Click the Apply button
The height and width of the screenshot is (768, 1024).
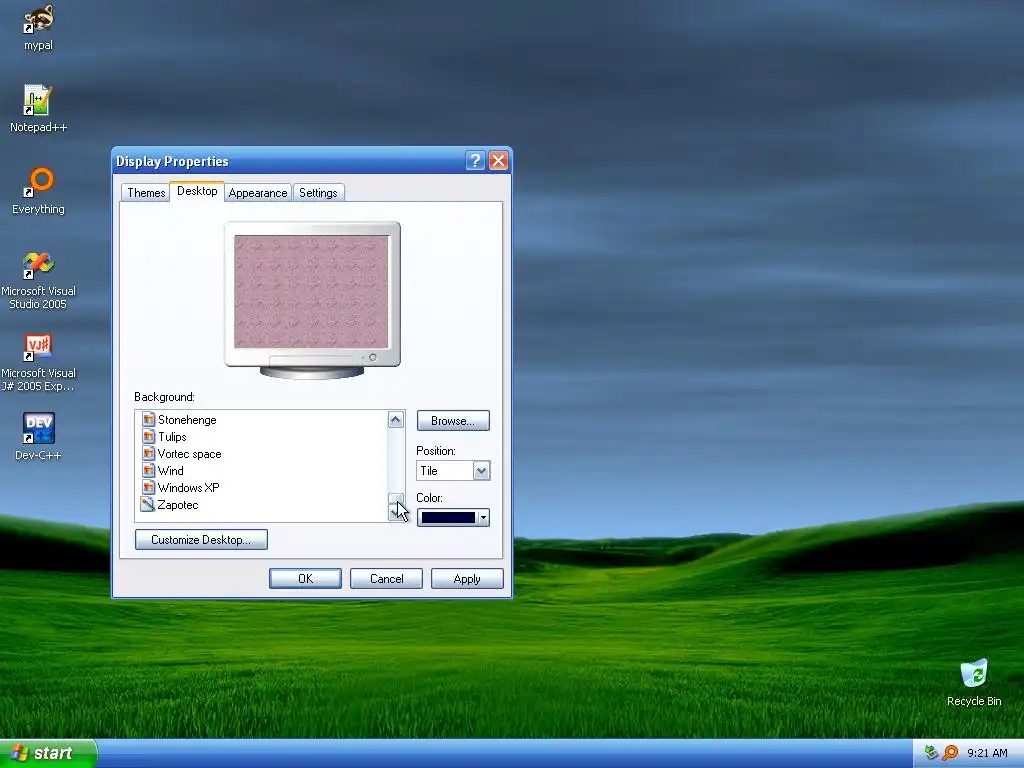(467, 579)
